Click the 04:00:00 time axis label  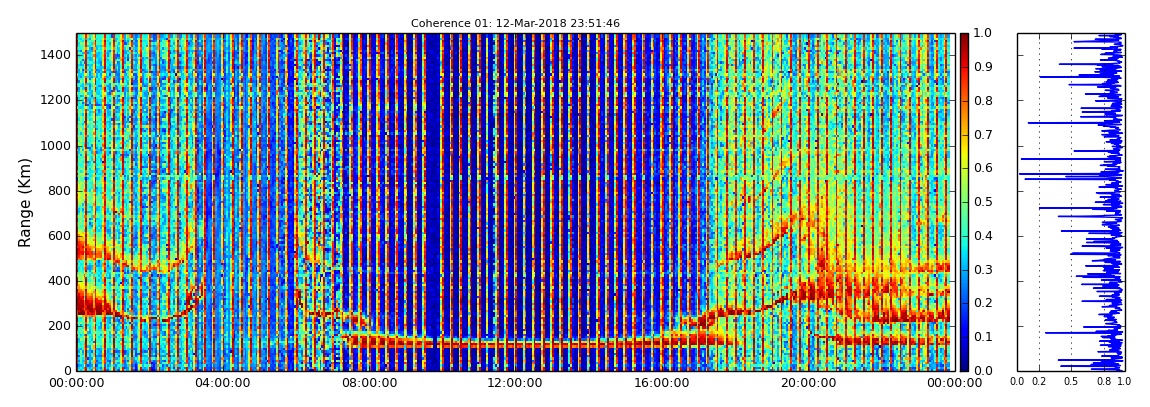click(221, 382)
